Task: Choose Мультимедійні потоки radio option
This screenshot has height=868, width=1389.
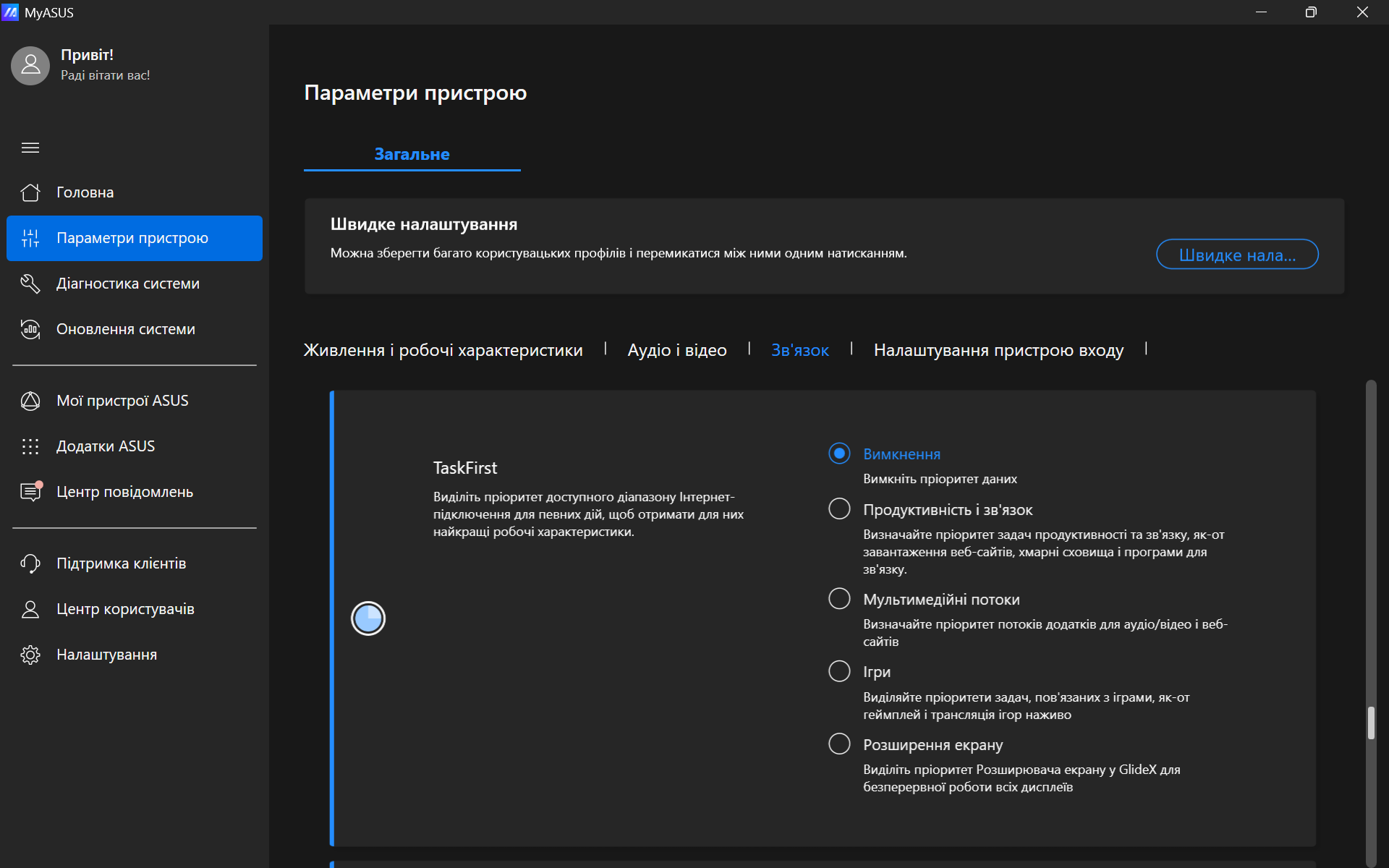Action: coord(839,599)
